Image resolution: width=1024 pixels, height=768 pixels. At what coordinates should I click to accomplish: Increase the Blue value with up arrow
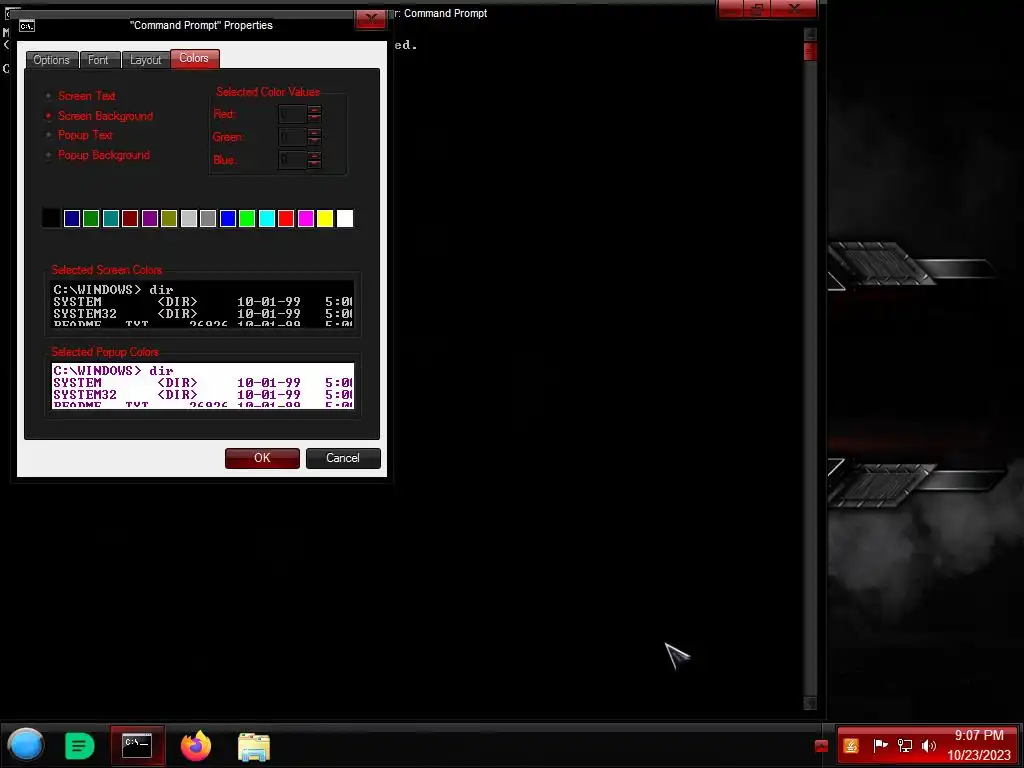(x=314, y=155)
